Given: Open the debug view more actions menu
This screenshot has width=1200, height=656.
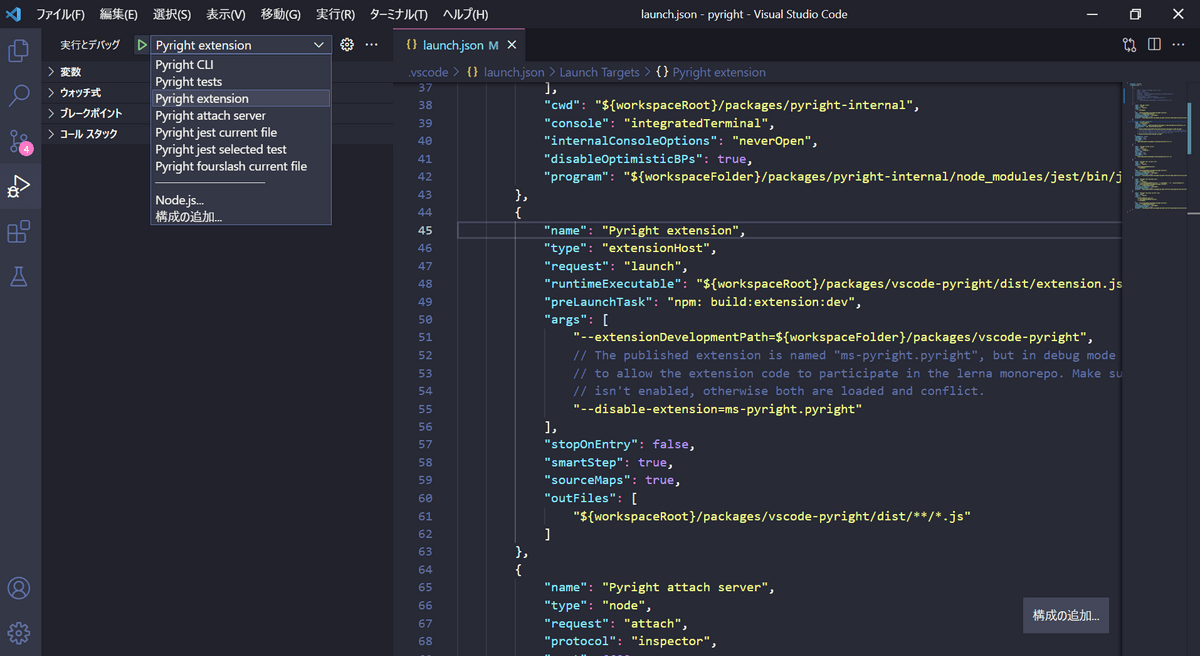Looking at the screenshot, I should tap(372, 45).
